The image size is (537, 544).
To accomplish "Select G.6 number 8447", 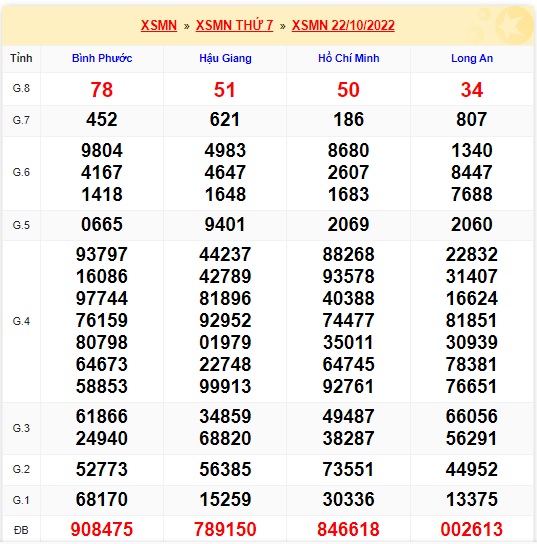I will click(x=472, y=172).
